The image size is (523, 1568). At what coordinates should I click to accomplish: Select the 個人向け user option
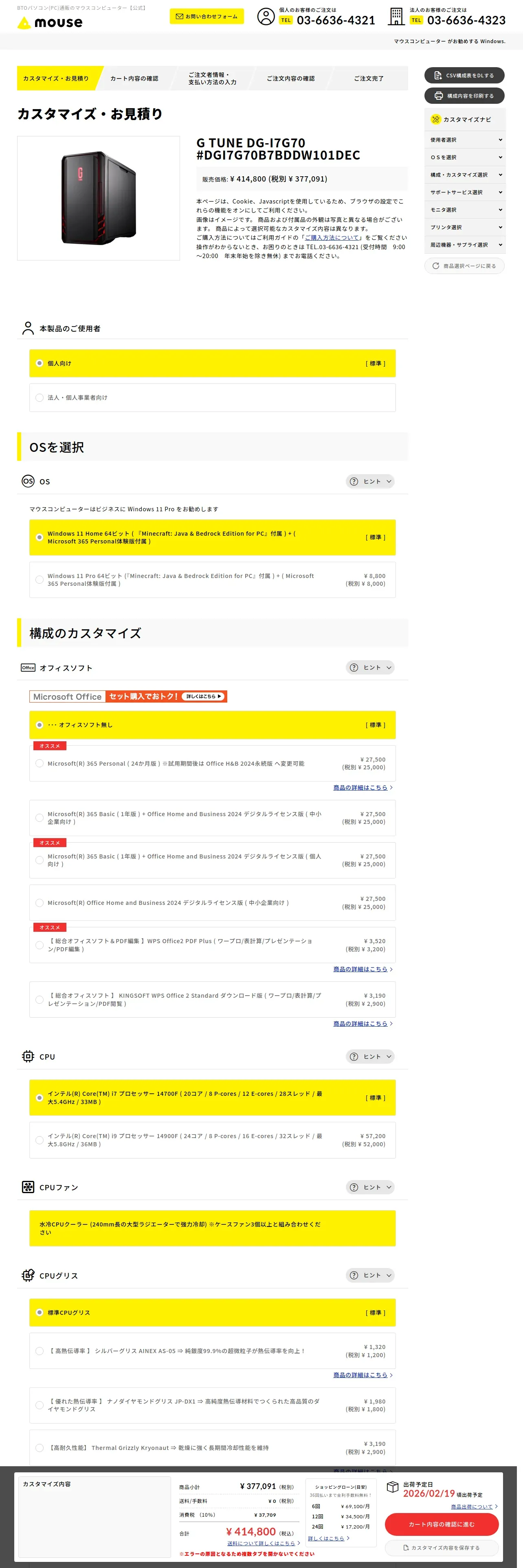point(213,364)
